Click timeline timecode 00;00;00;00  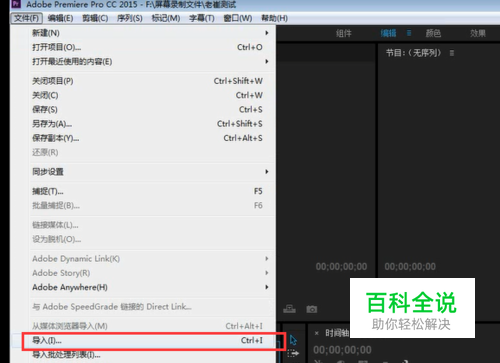click(x=342, y=350)
